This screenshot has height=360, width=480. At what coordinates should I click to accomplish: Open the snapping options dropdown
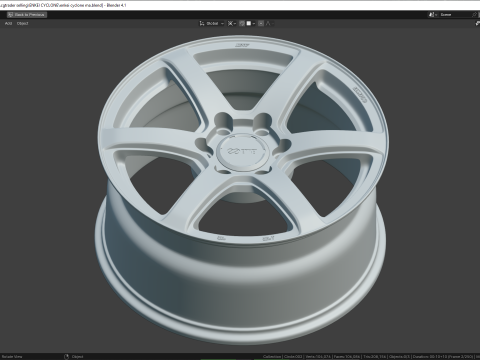click(x=251, y=23)
